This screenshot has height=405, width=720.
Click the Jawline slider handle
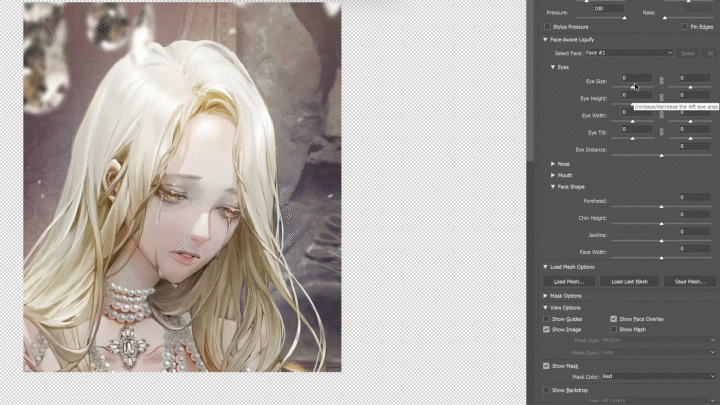point(661,241)
